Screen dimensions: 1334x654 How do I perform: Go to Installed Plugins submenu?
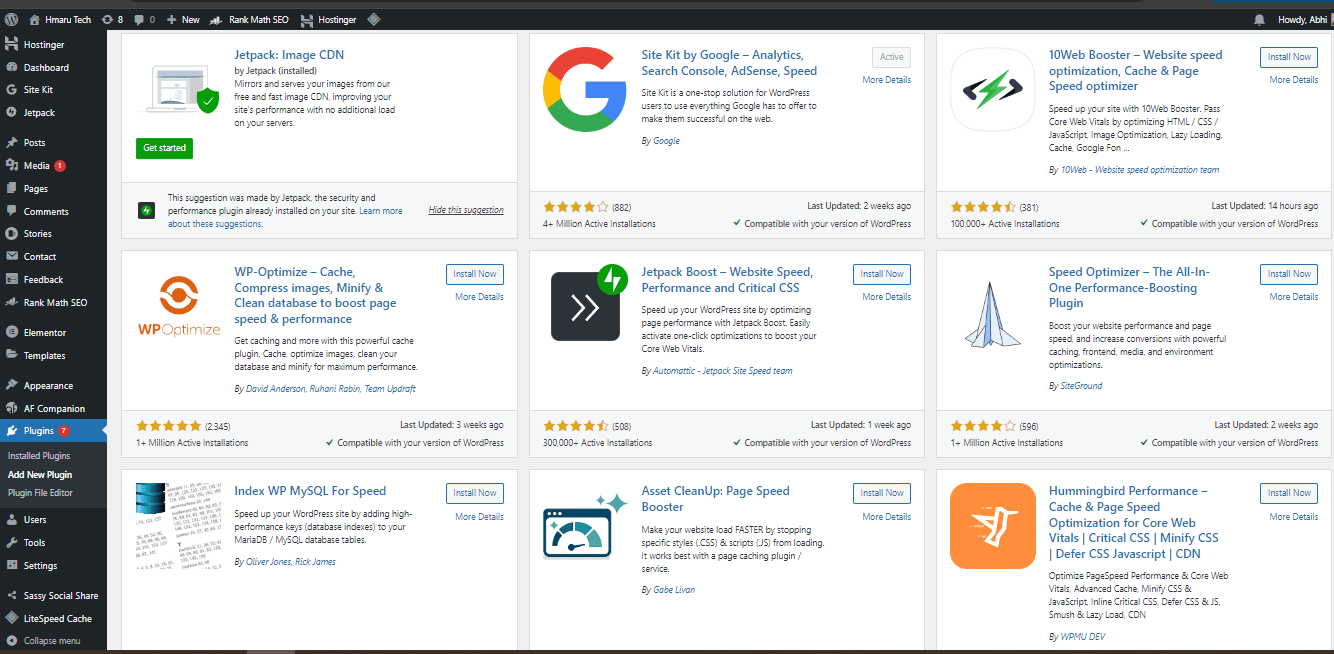(39, 456)
